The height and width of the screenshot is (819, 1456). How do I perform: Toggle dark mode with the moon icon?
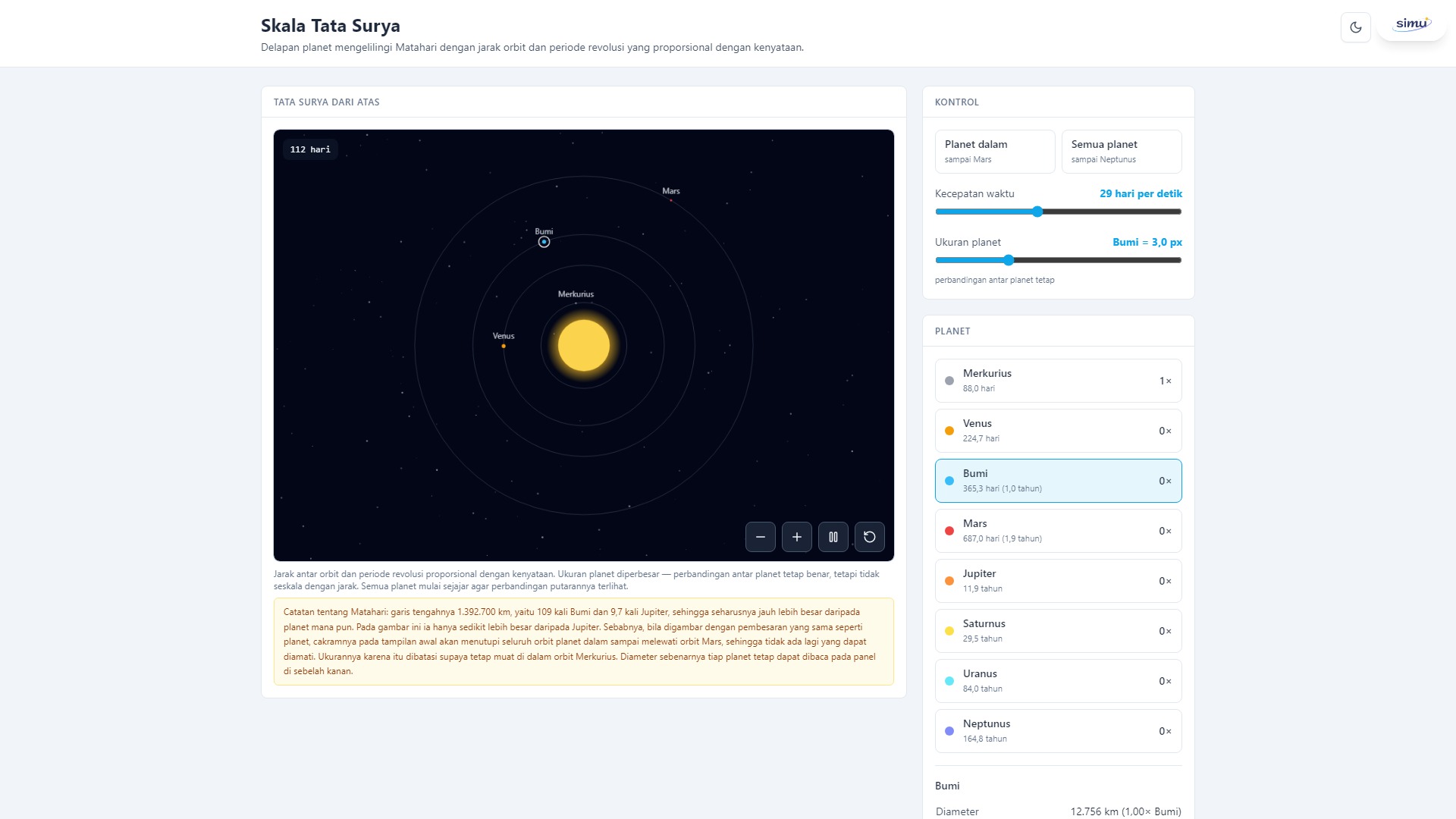click(1355, 27)
